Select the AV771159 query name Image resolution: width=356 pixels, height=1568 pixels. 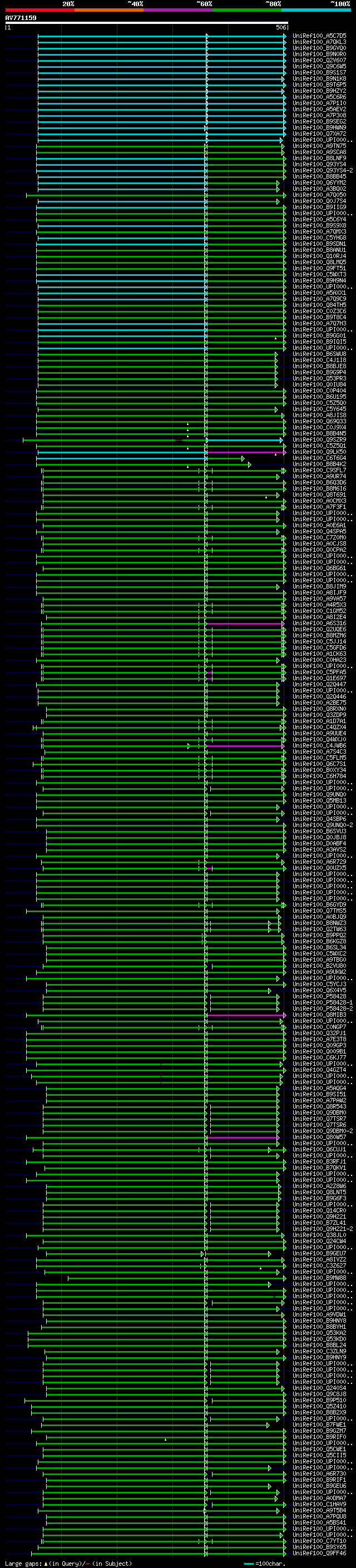point(21,18)
